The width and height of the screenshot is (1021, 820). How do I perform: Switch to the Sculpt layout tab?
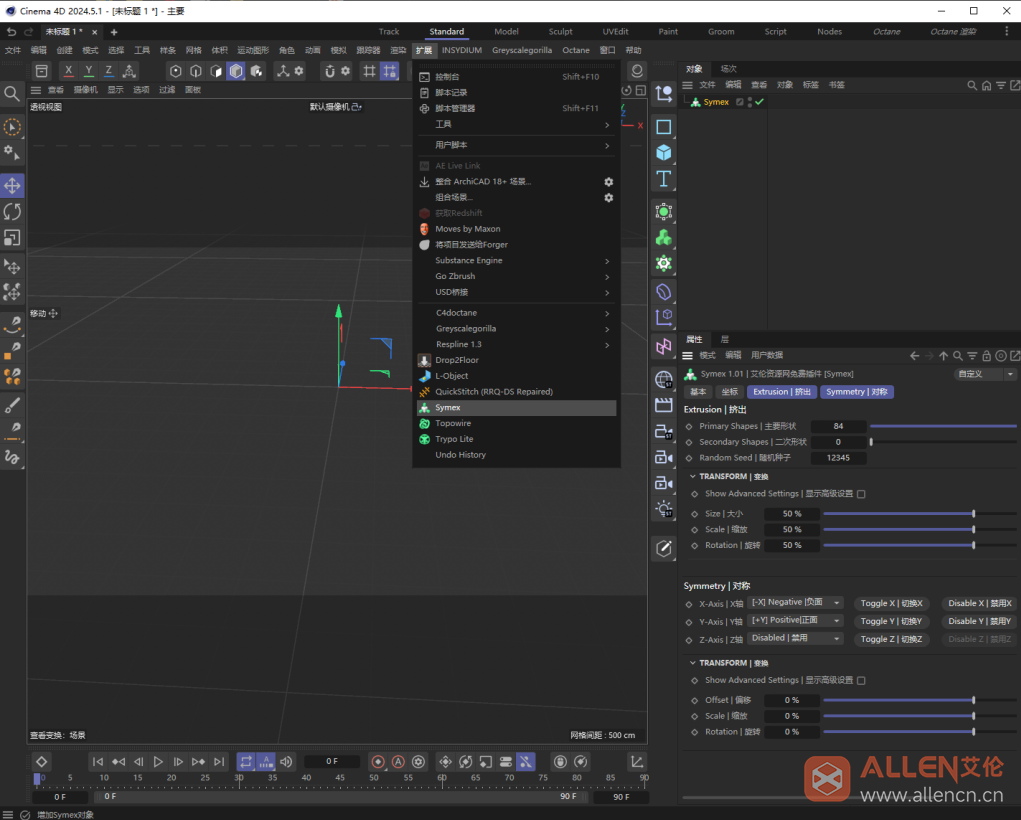pyautogui.click(x=560, y=32)
